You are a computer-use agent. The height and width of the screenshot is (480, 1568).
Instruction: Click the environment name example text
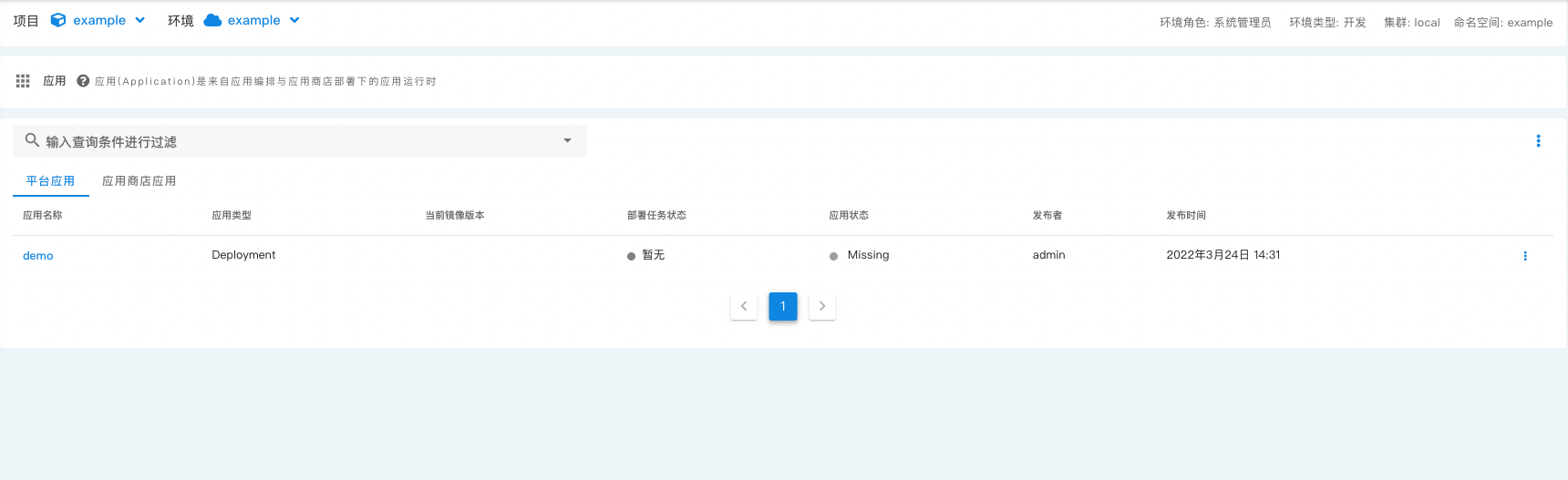(x=254, y=20)
